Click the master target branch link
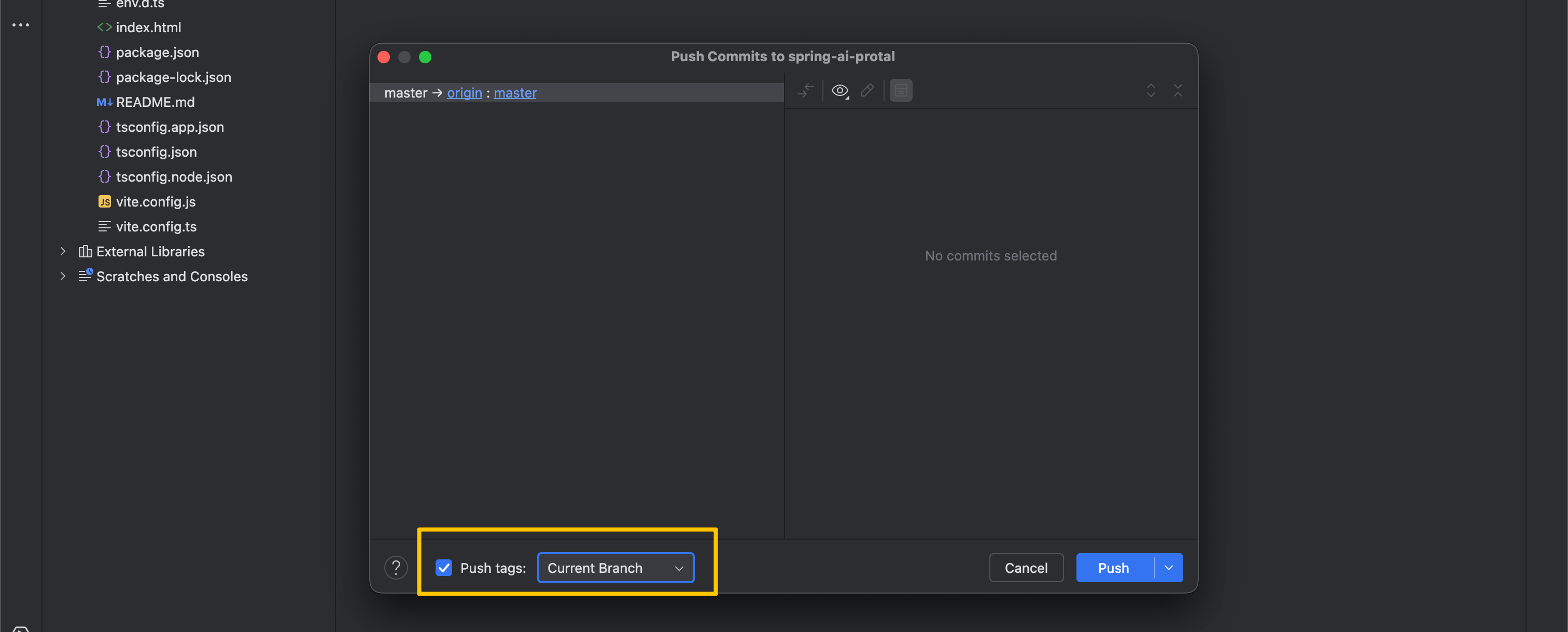This screenshot has width=1568, height=632. [x=515, y=92]
